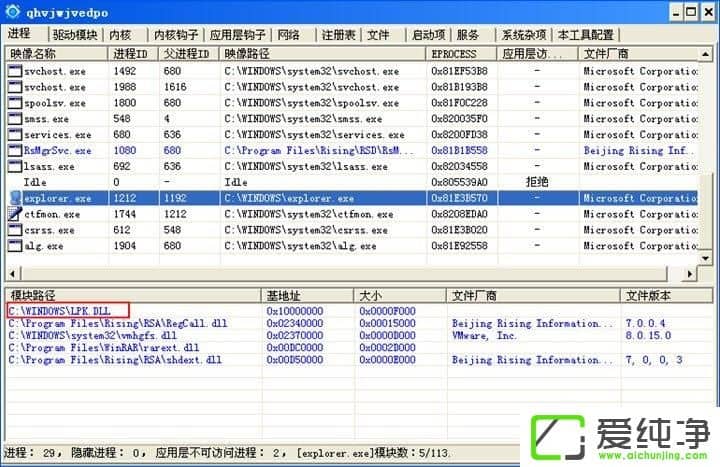Click the process list horizontal scrollbar left arrow

pyautogui.click(x=12, y=274)
